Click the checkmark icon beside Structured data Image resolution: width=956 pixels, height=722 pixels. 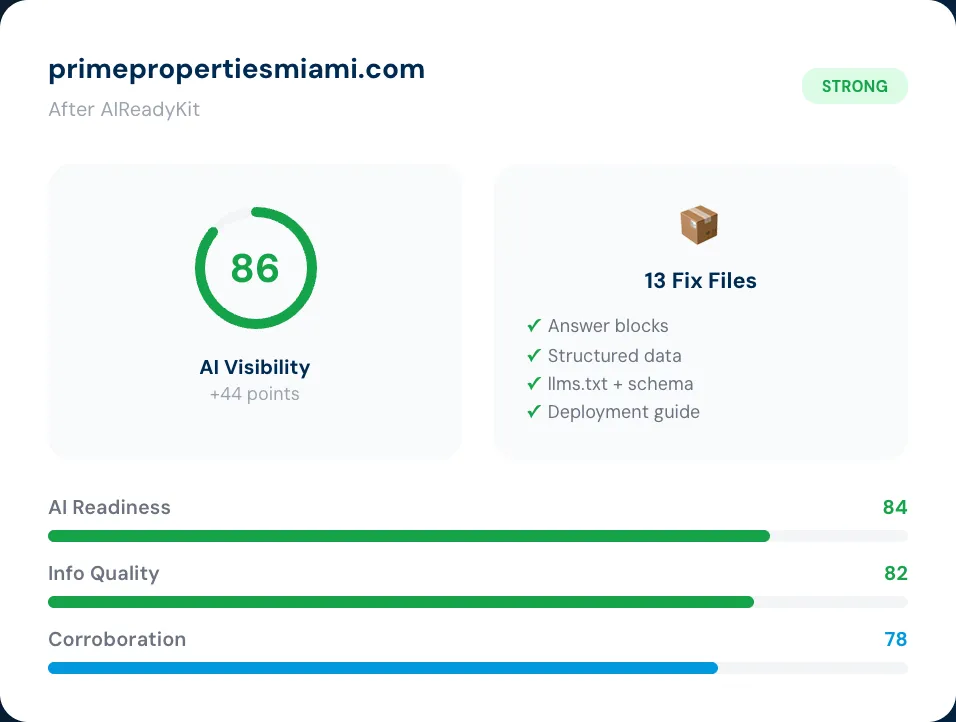pyautogui.click(x=534, y=356)
